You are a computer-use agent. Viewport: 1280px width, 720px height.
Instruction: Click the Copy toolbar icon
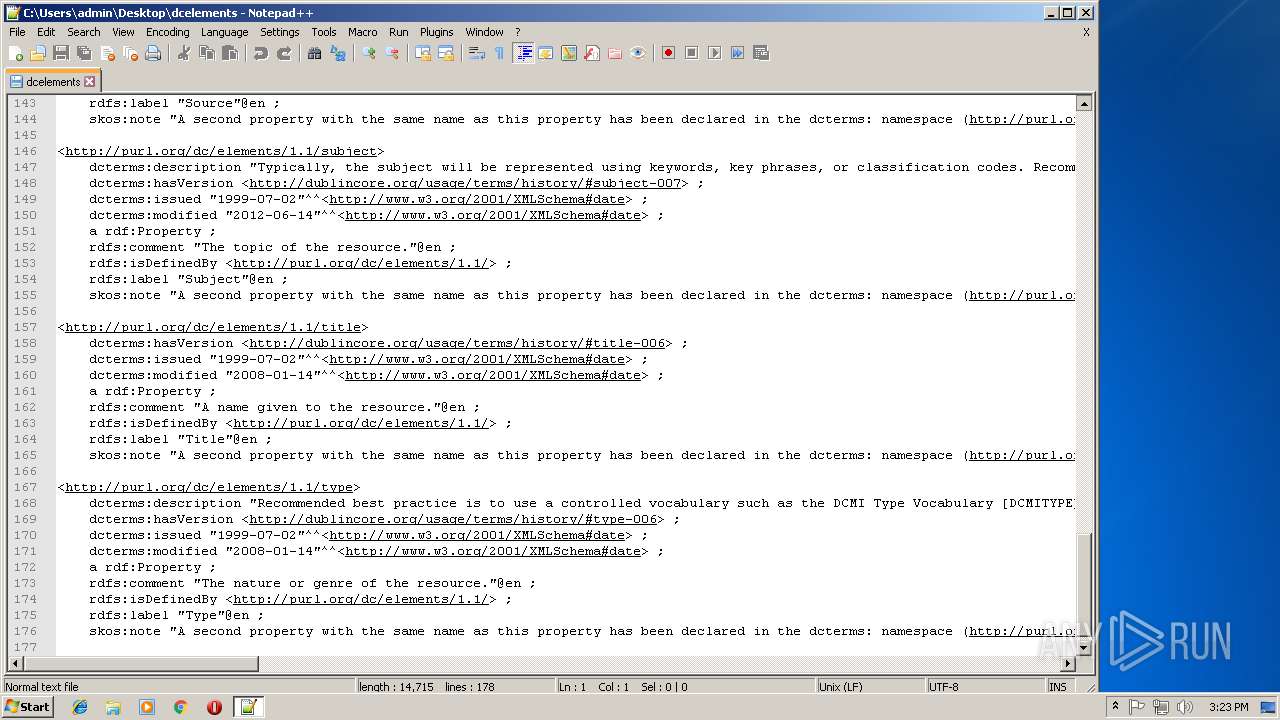click(x=206, y=53)
